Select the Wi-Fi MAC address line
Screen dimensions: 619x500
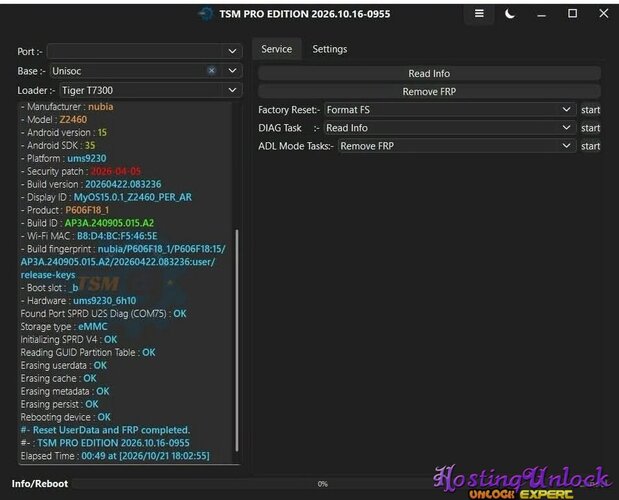click(89, 236)
